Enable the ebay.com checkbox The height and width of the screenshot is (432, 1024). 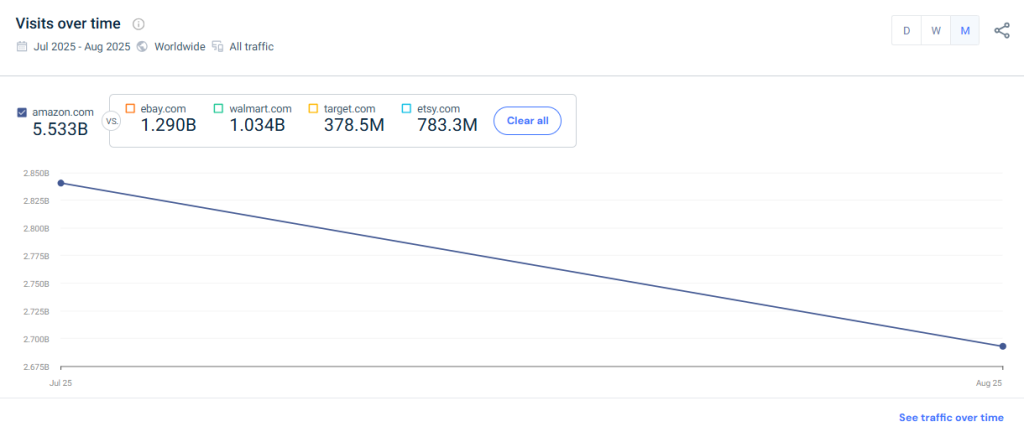tap(130, 108)
